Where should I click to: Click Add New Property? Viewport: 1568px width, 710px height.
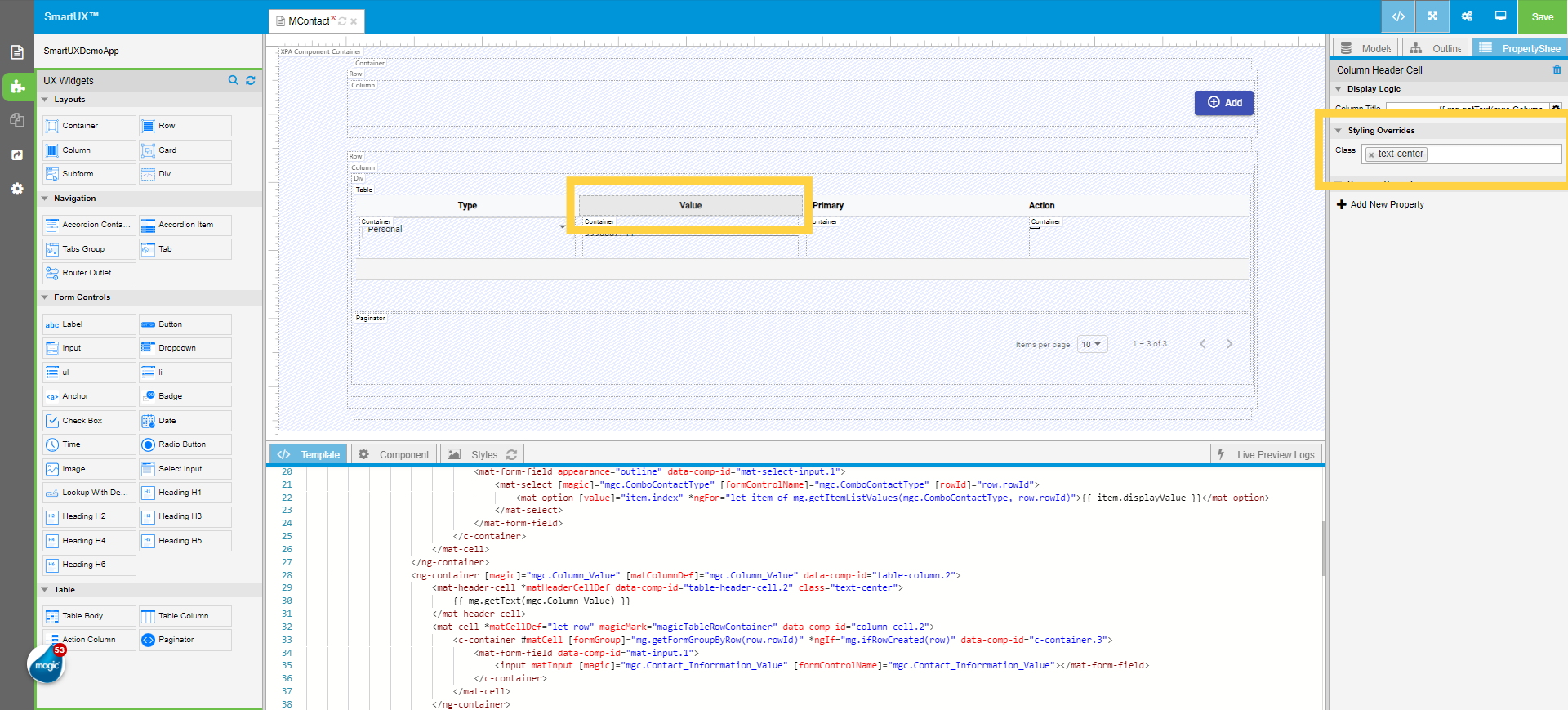click(x=1380, y=204)
